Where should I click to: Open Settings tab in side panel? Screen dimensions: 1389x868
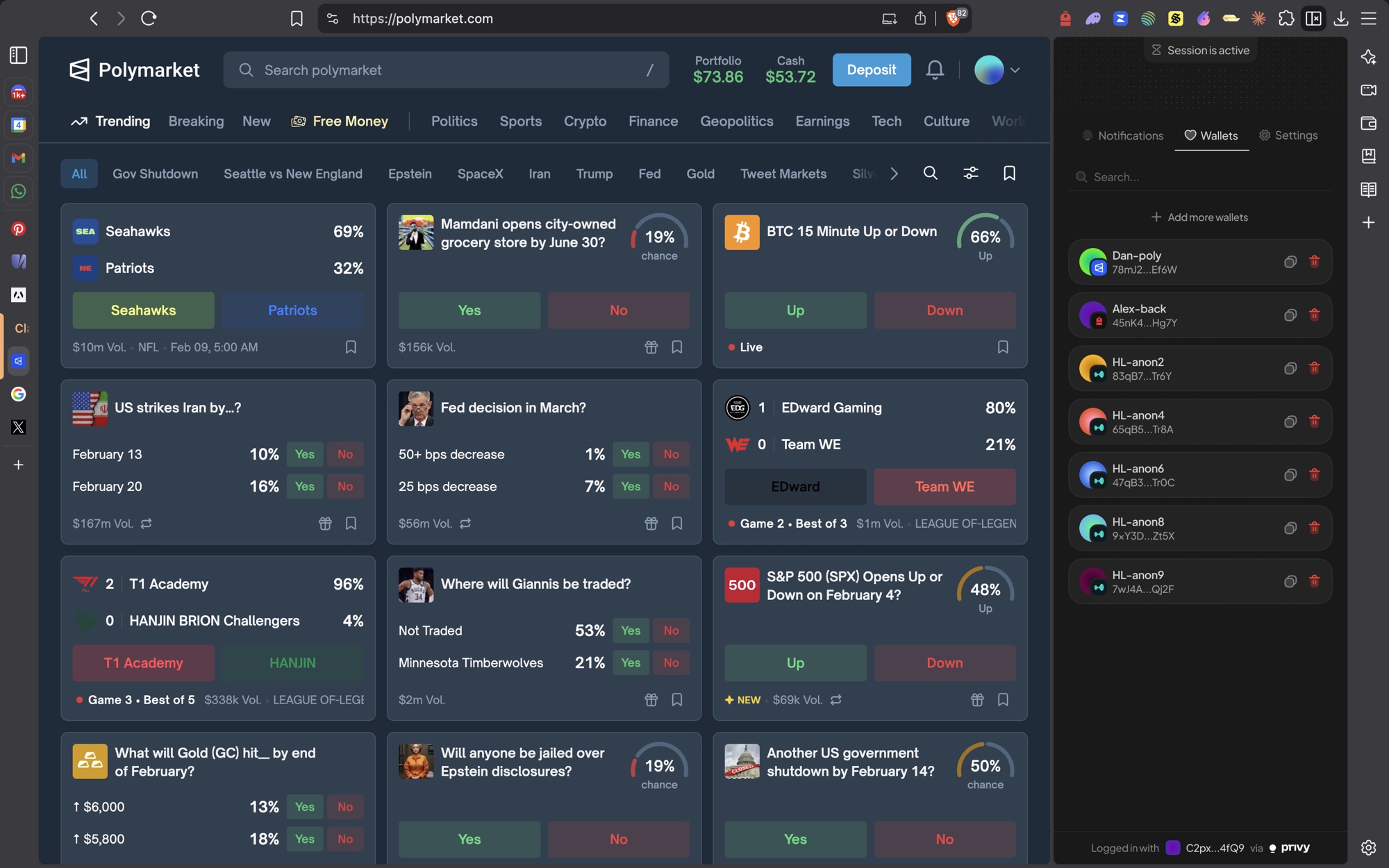1288,135
